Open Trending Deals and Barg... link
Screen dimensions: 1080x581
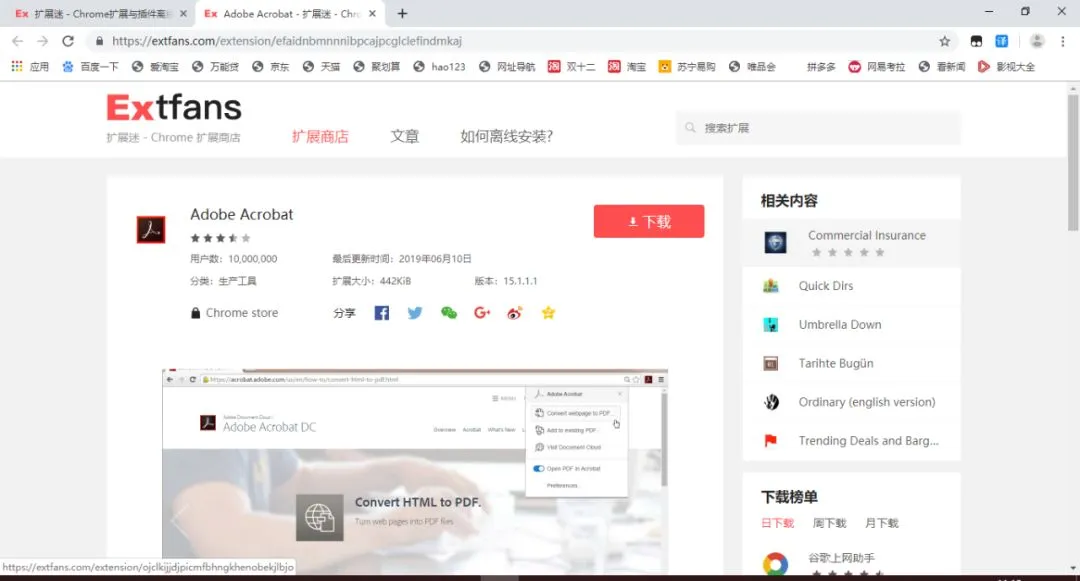point(869,441)
